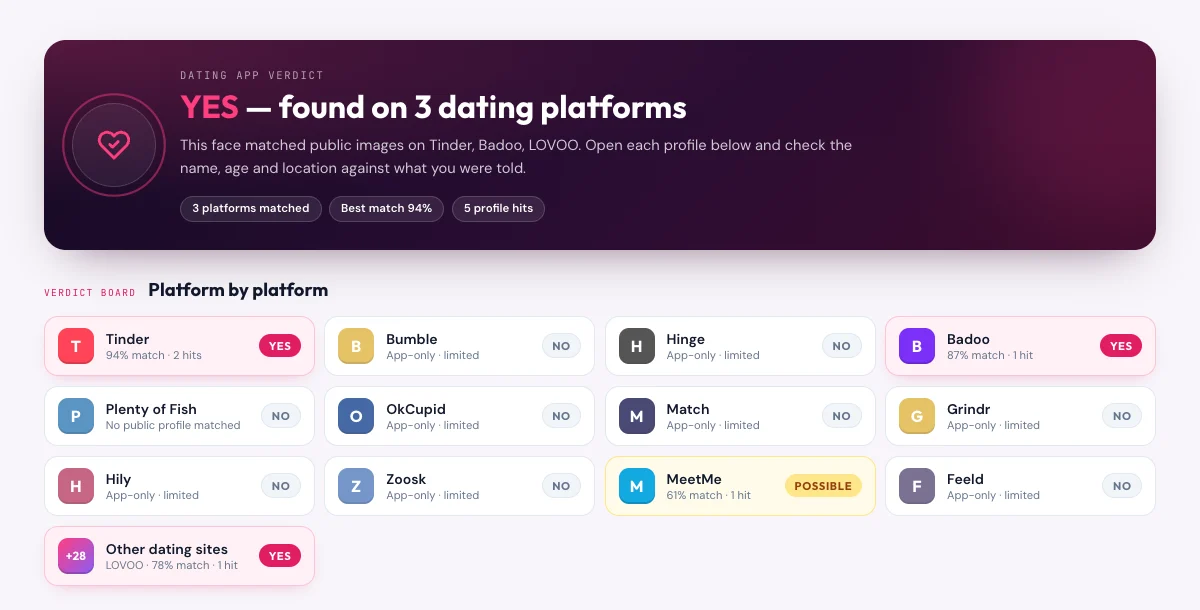The height and width of the screenshot is (610, 1200).
Task: Click the 'Best match 94%' chip
Action: (x=386, y=208)
